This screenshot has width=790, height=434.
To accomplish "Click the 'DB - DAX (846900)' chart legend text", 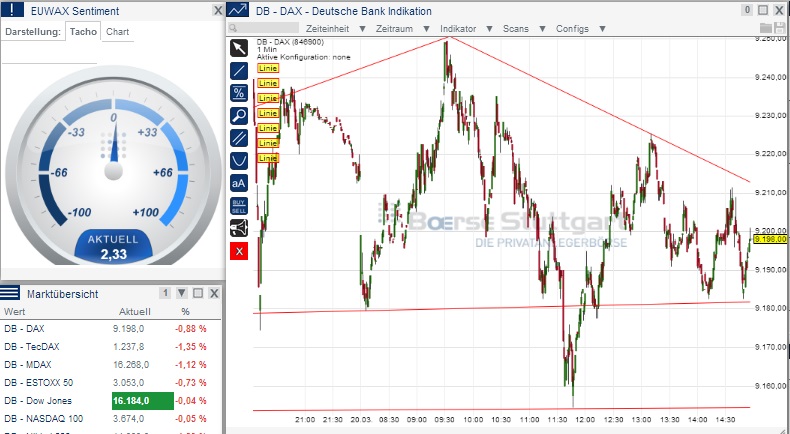I will click(x=290, y=42).
